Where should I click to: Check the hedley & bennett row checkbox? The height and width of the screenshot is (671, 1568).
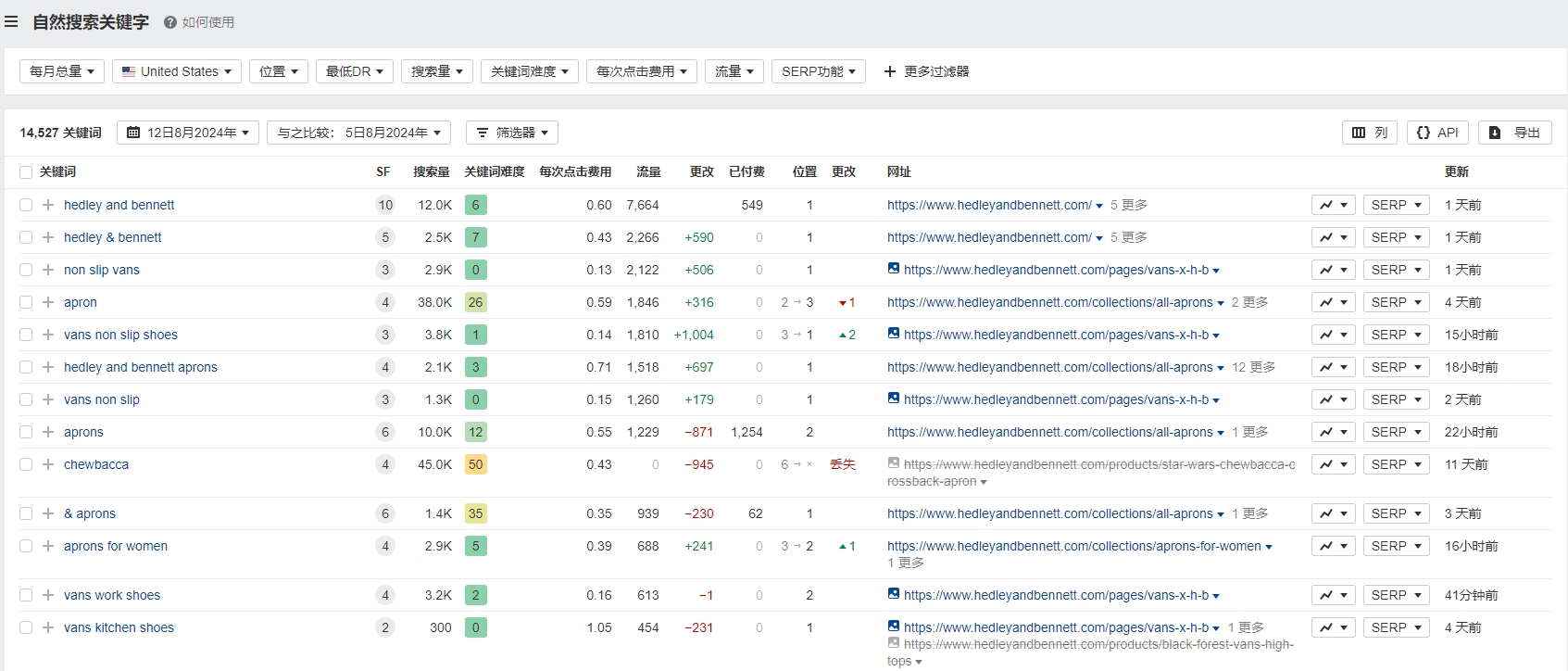point(26,237)
